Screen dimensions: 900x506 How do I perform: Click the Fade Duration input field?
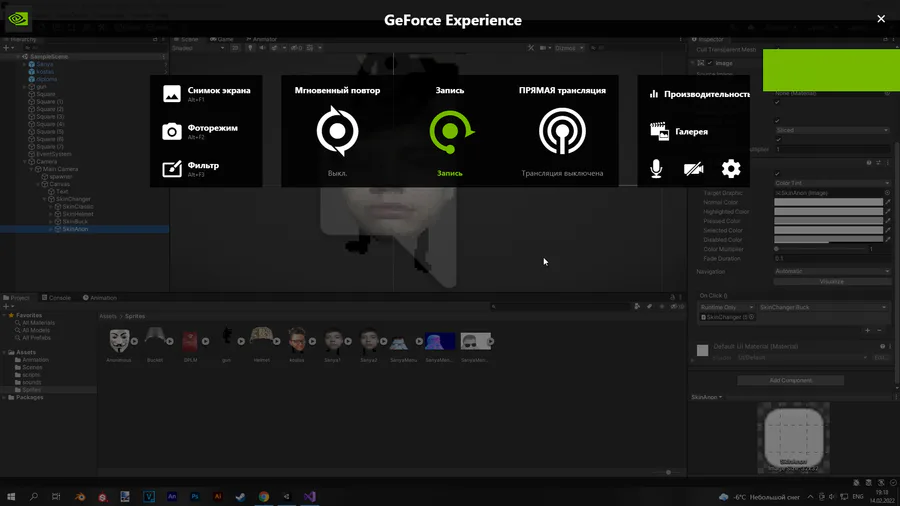coord(832,259)
